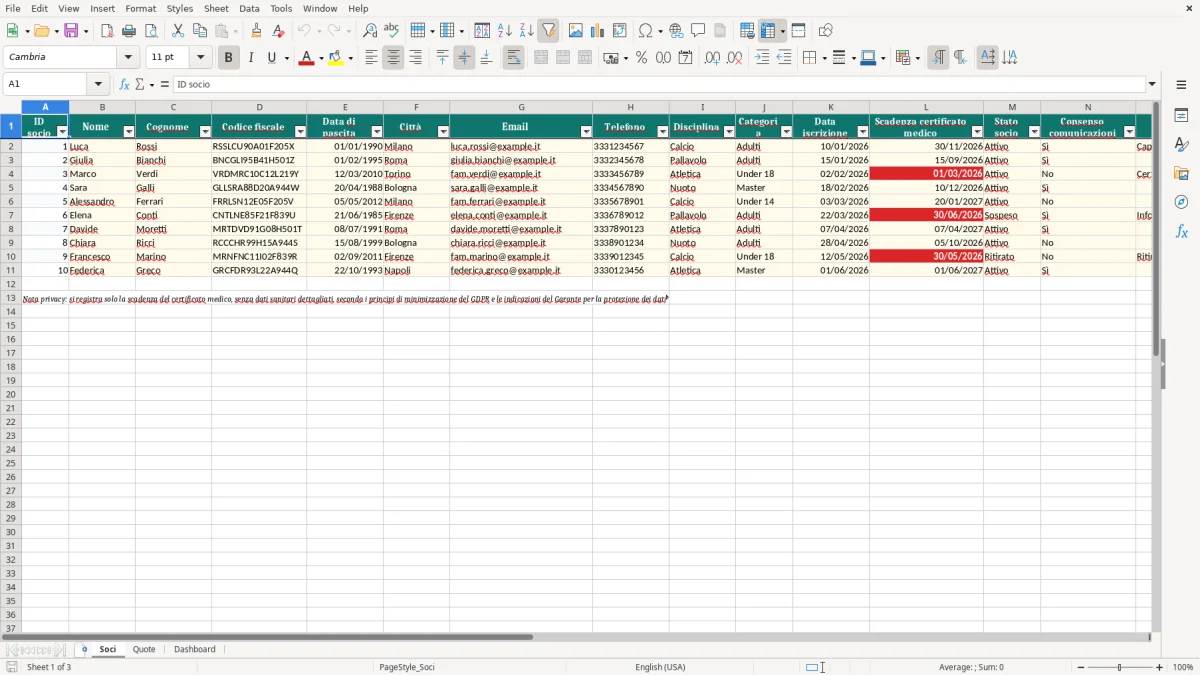
Task: Select column header L
Action: coord(926,107)
